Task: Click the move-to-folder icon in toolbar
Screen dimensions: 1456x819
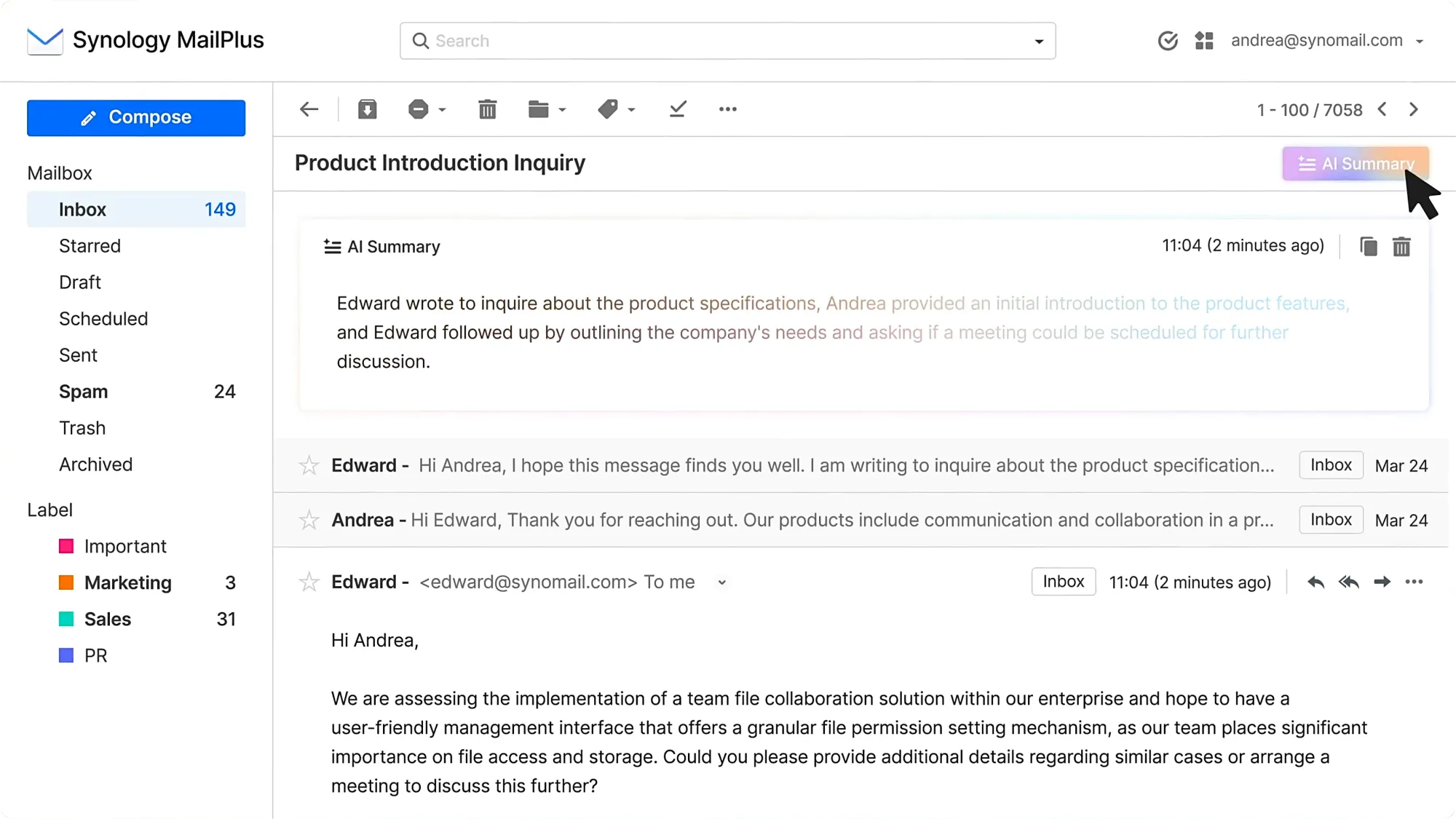Action: (x=538, y=109)
